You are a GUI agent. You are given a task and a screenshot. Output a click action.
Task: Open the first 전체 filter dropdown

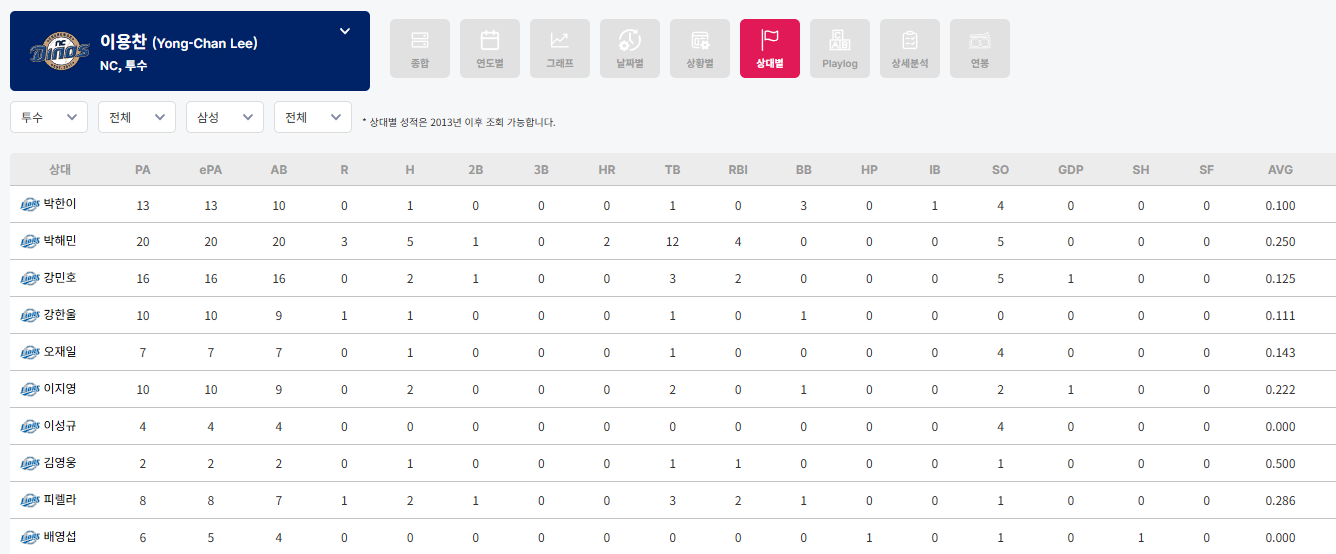coord(137,117)
